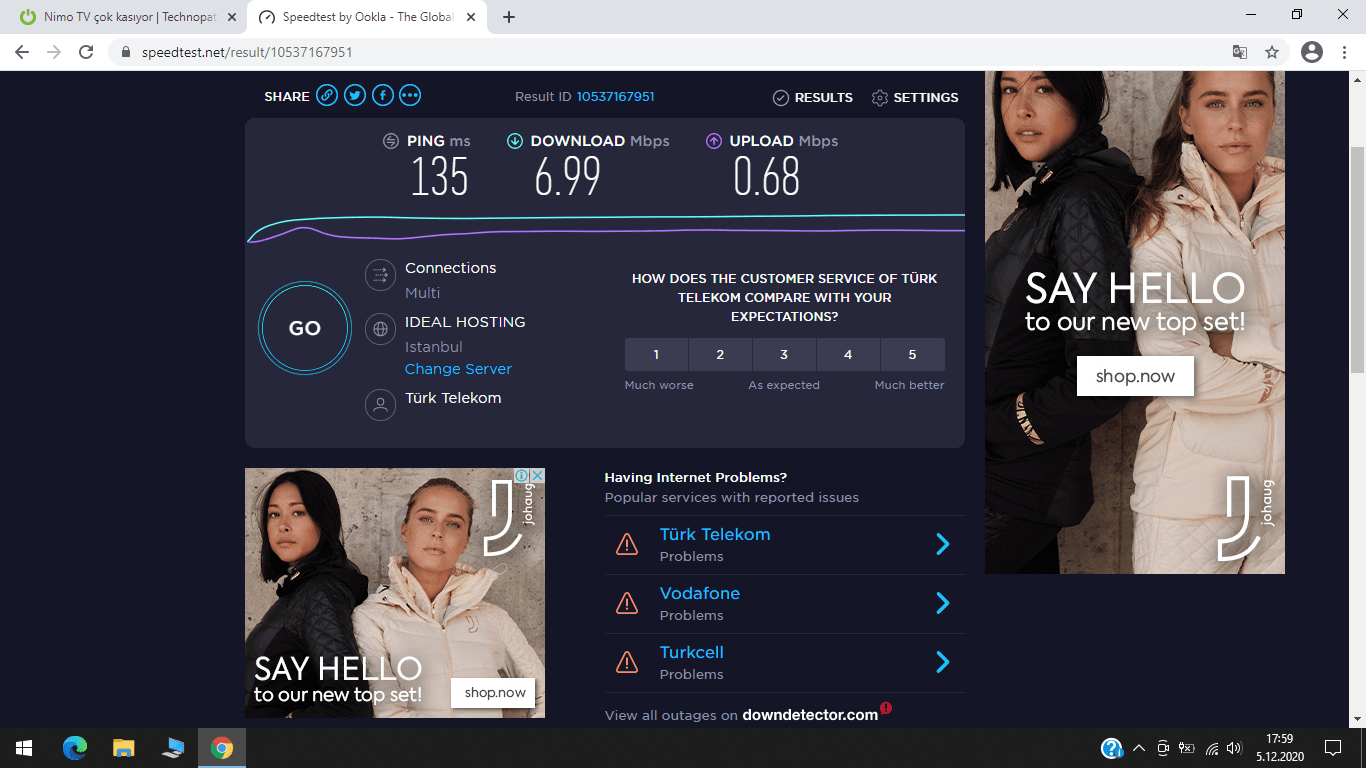Rate customer service 5, Much better
This screenshot has height=768, width=1366.
(912, 355)
